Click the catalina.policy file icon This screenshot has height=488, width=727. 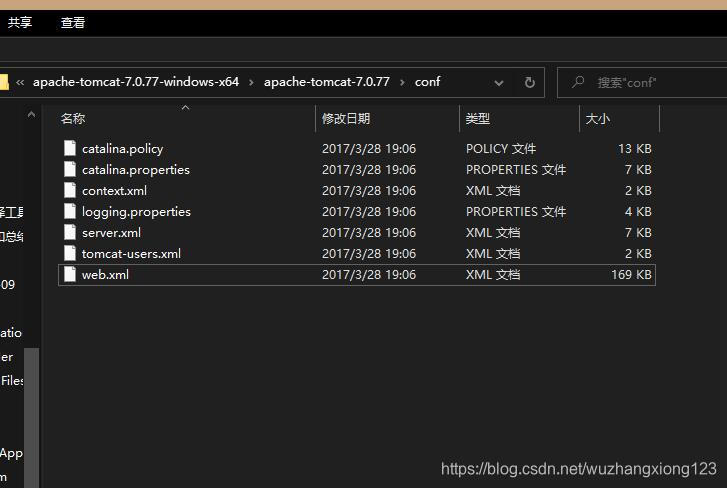(x=70, y=148)
